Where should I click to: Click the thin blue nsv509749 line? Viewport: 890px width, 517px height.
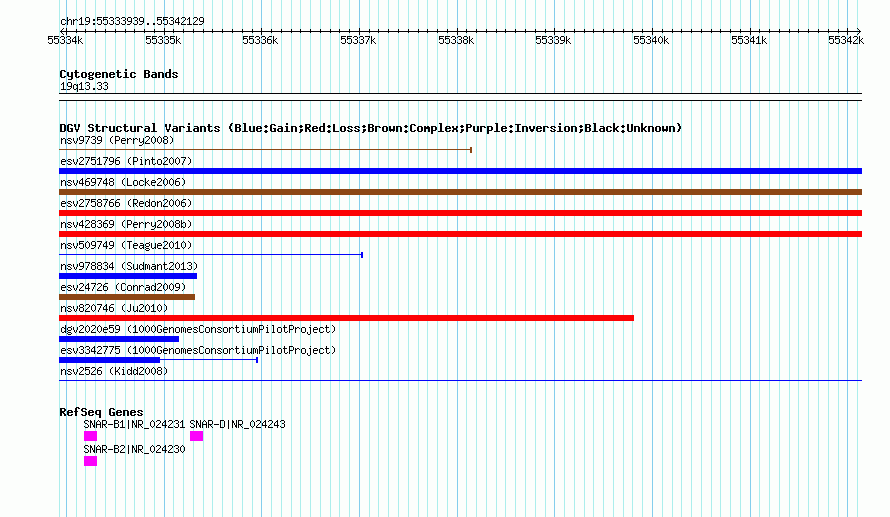click(211, 255)
